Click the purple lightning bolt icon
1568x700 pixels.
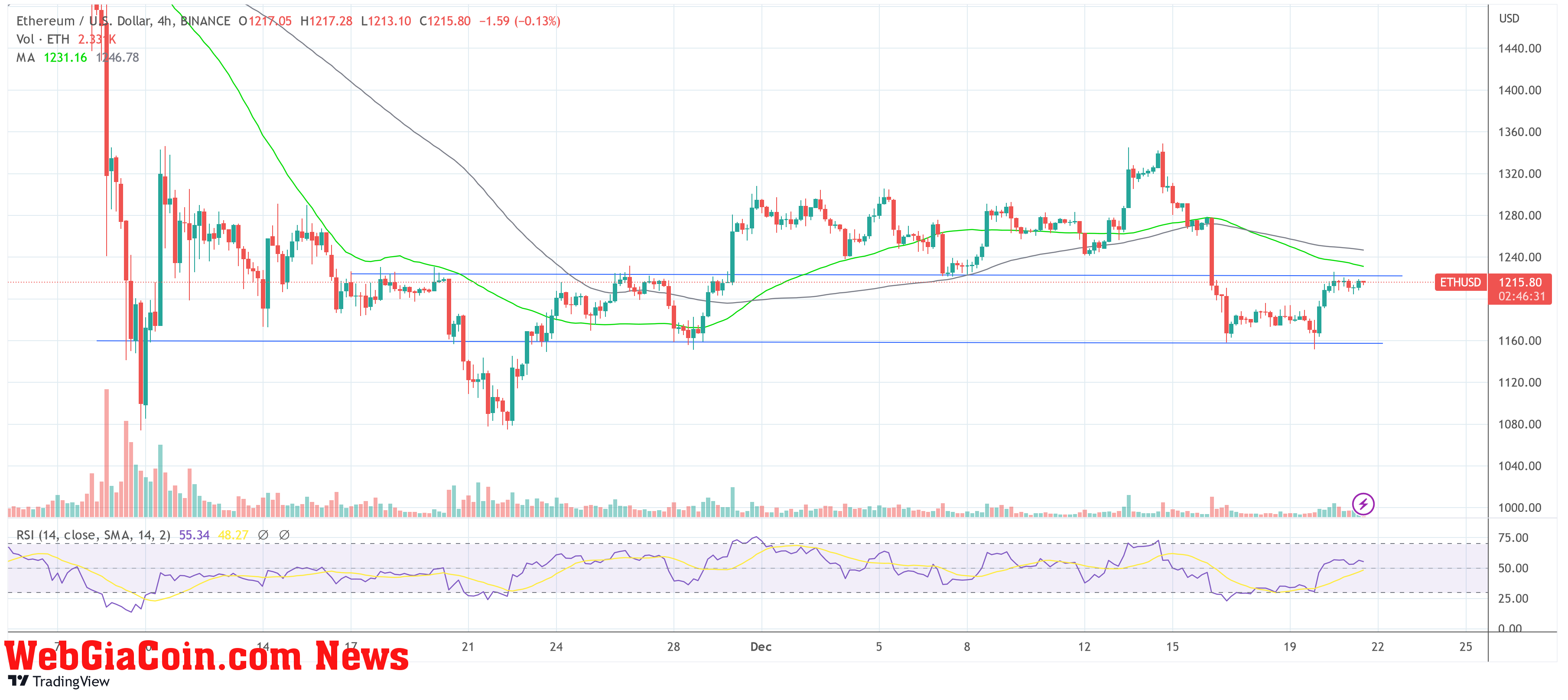coord(1363,504)
